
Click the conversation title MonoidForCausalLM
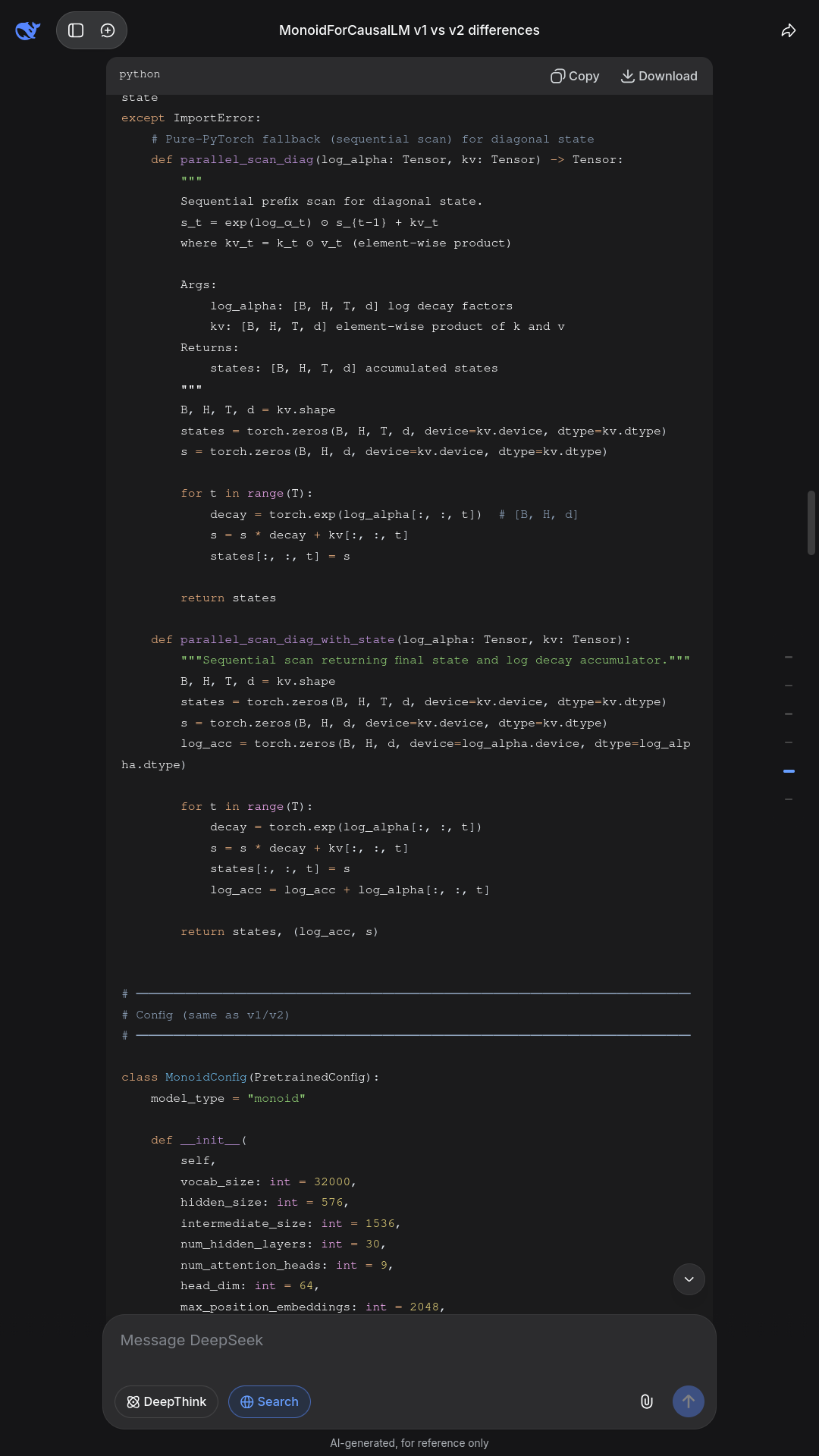(x=409, y=30)
